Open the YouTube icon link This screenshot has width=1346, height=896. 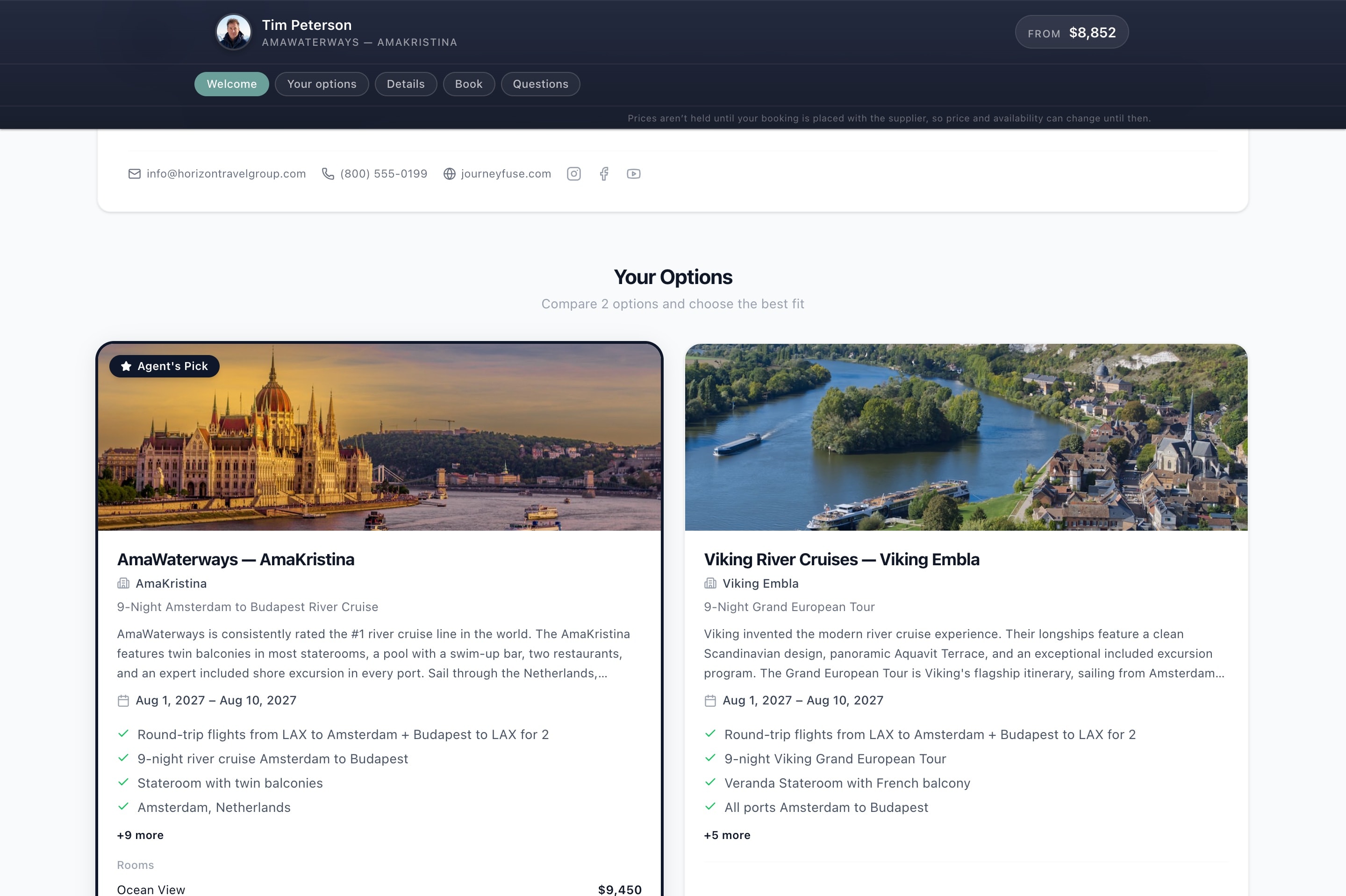click(633, 174)
